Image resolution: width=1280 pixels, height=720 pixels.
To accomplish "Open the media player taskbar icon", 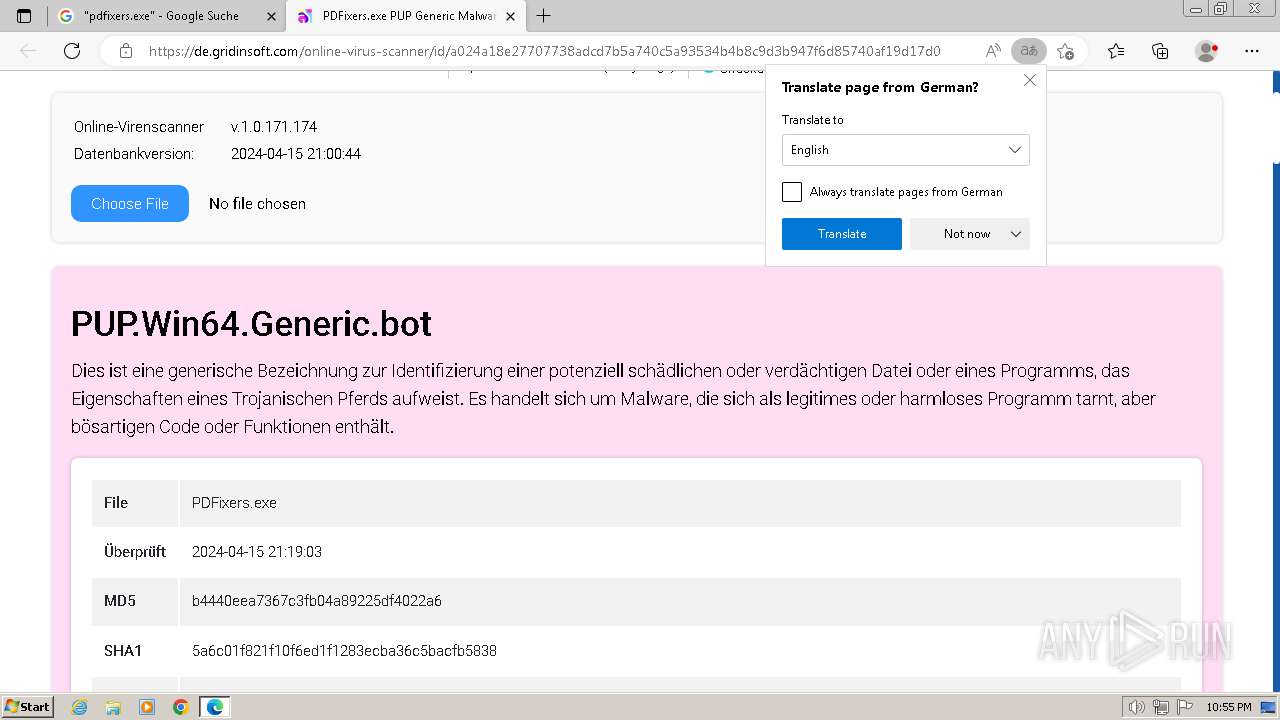I will (x=147, y=707).
